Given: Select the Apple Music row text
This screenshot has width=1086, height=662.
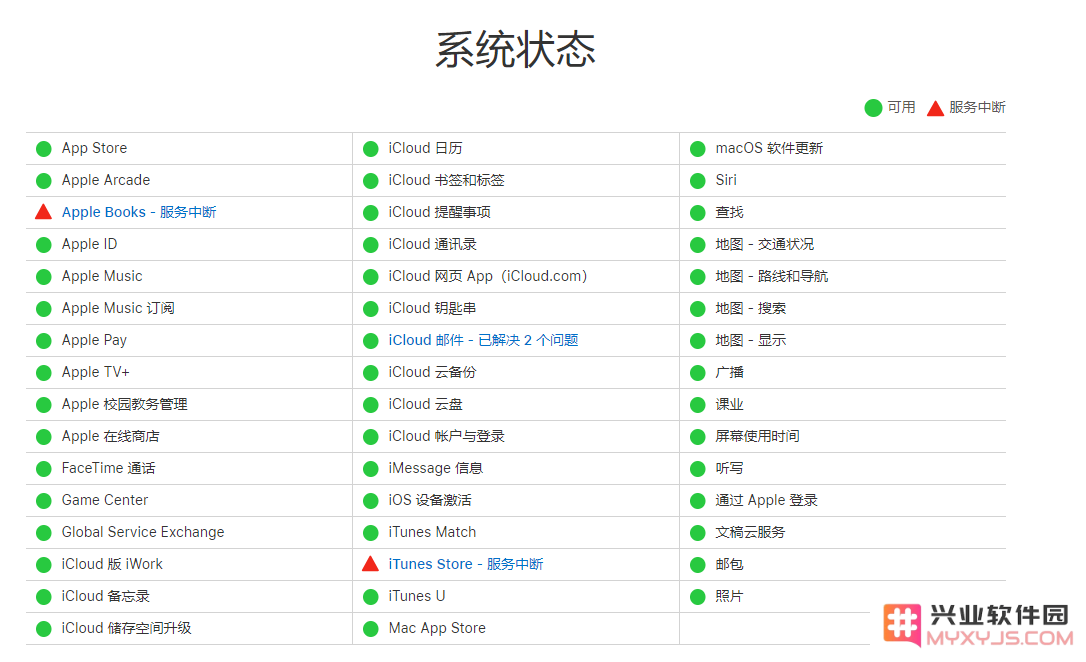Looking at the screenshot, I should (102, 276).
